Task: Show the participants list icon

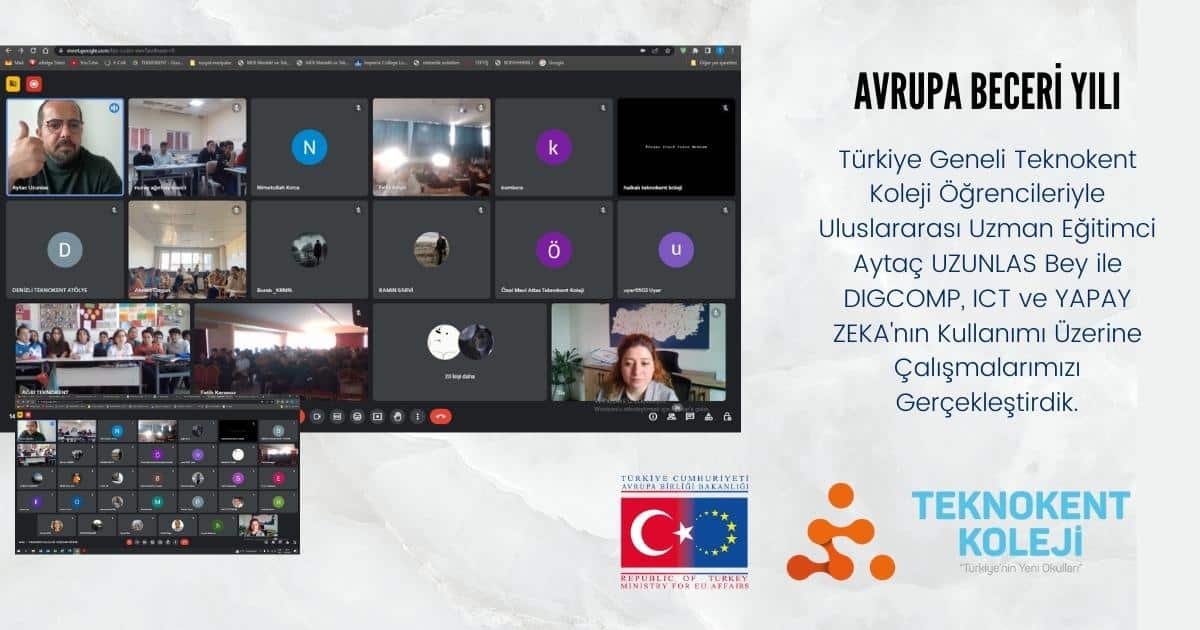Action: (671, 416)
